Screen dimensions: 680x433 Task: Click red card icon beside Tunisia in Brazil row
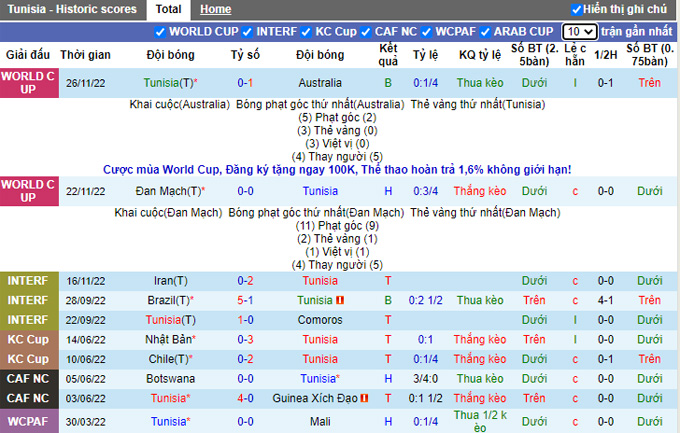pyautogui.click(x=341, y=300)
